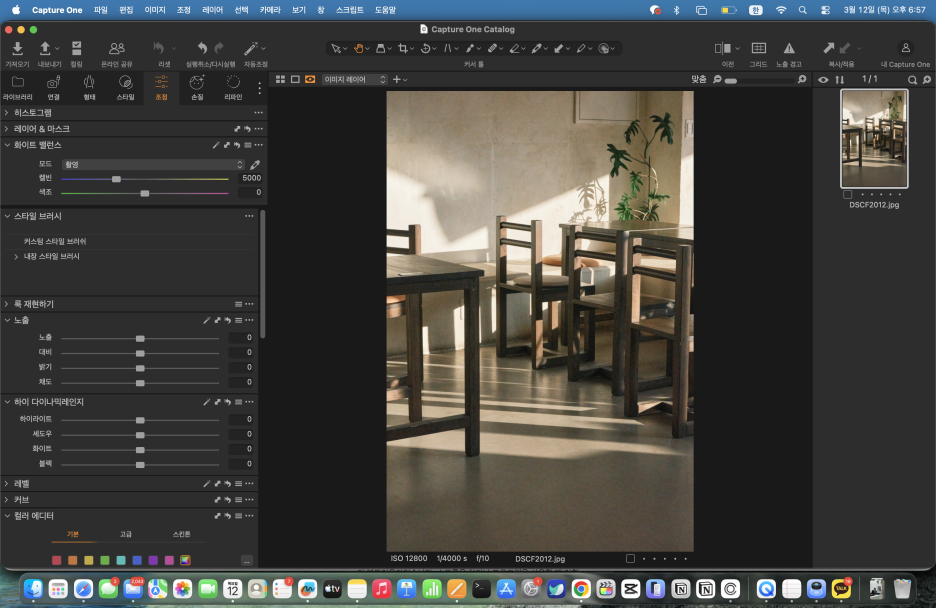
Task: Open the 카메라 menu
Action: coord(270,10)
